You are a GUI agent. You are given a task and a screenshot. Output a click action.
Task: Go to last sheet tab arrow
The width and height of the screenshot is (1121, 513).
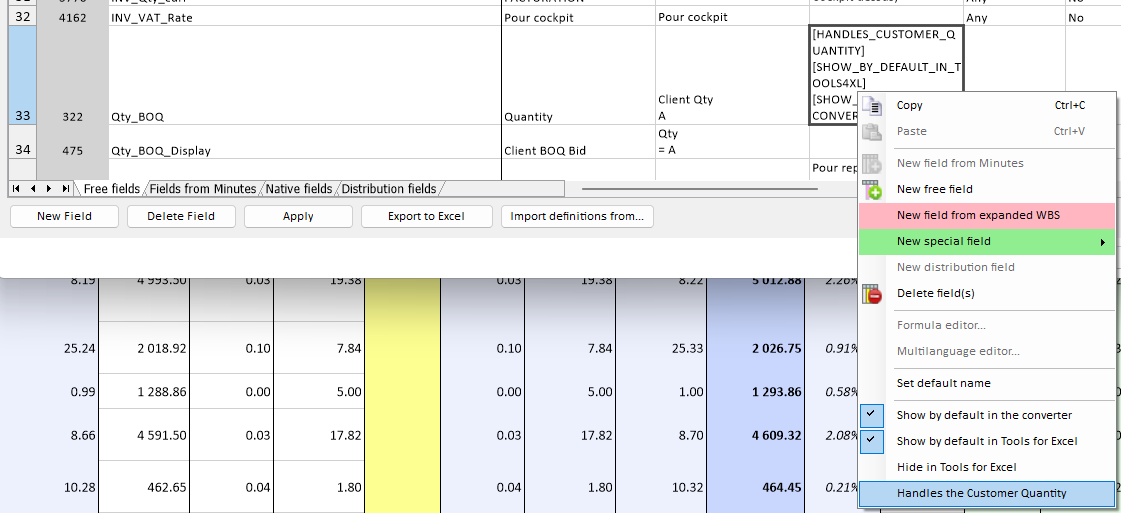coord(65,188)
